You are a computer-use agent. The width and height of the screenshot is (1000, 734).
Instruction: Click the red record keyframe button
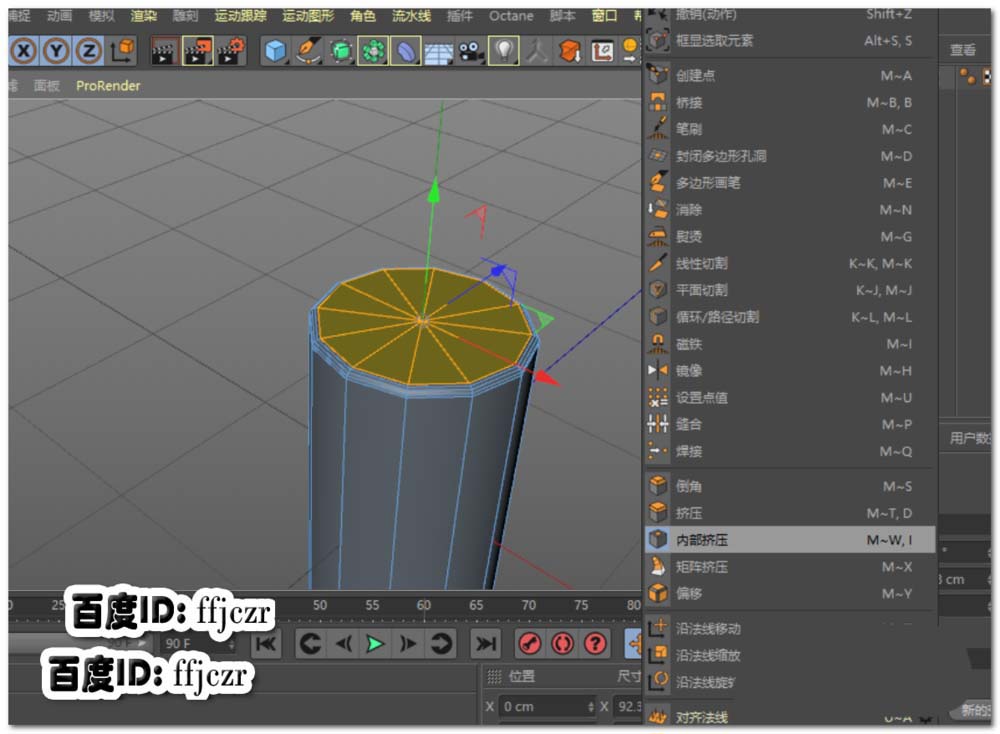coord(529,644)
